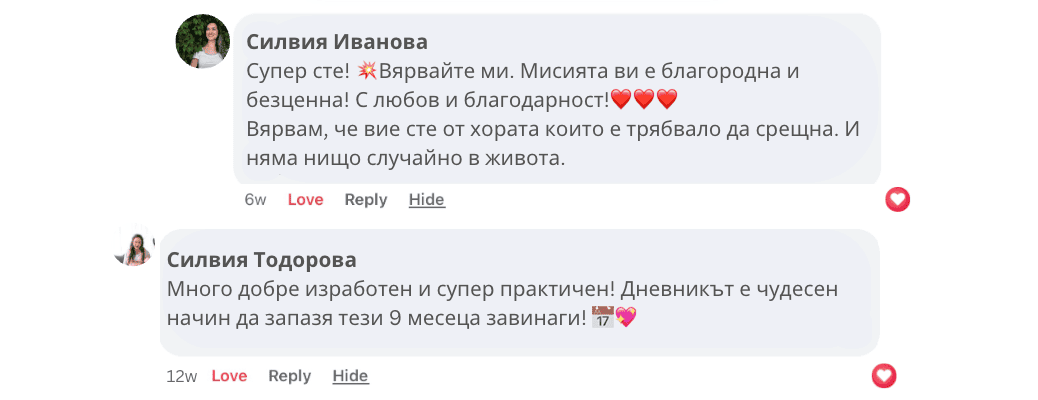Toggle Love on Силвия Тодорова's comment
The image size is (1038, 400).
pos(229,376)
